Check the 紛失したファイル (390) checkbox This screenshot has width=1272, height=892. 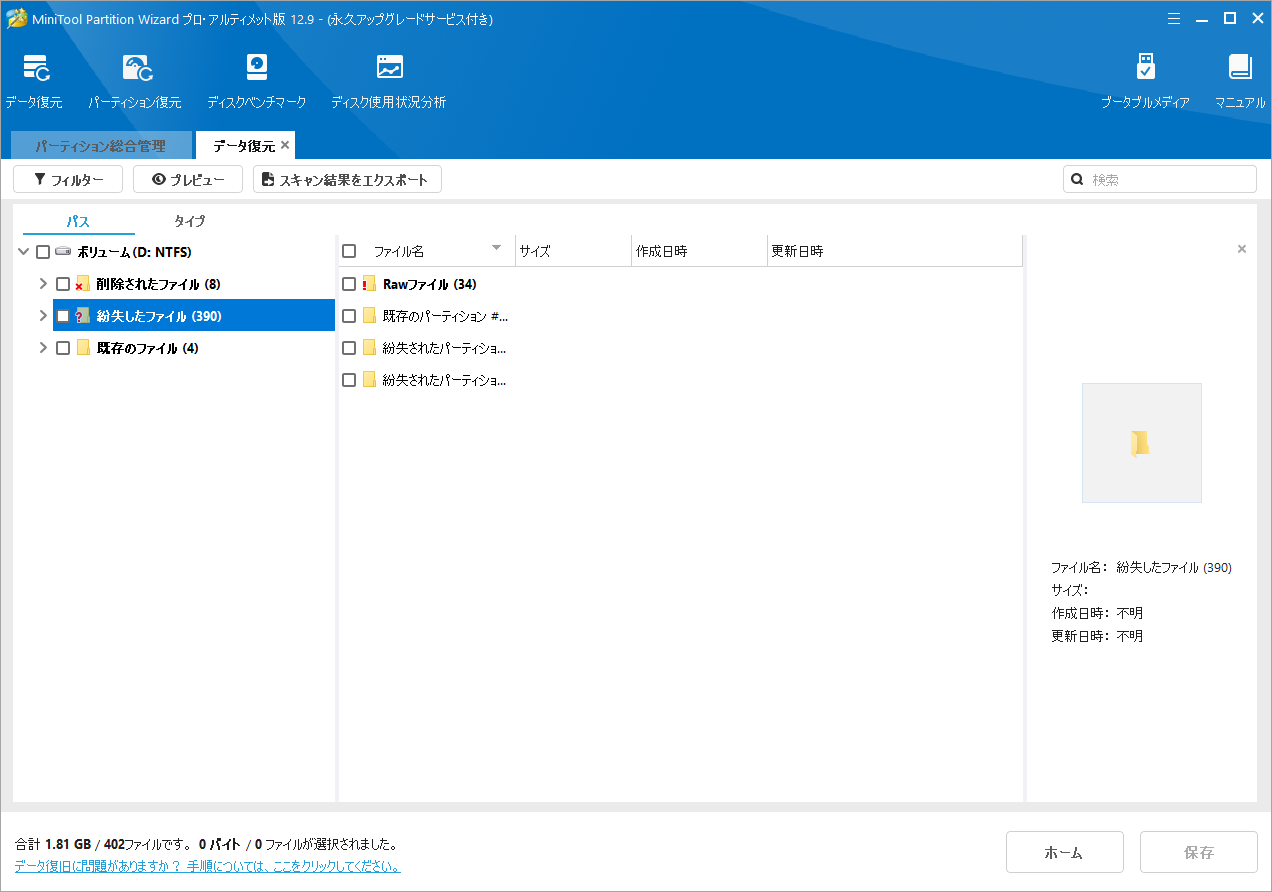[x=63, y=316]
